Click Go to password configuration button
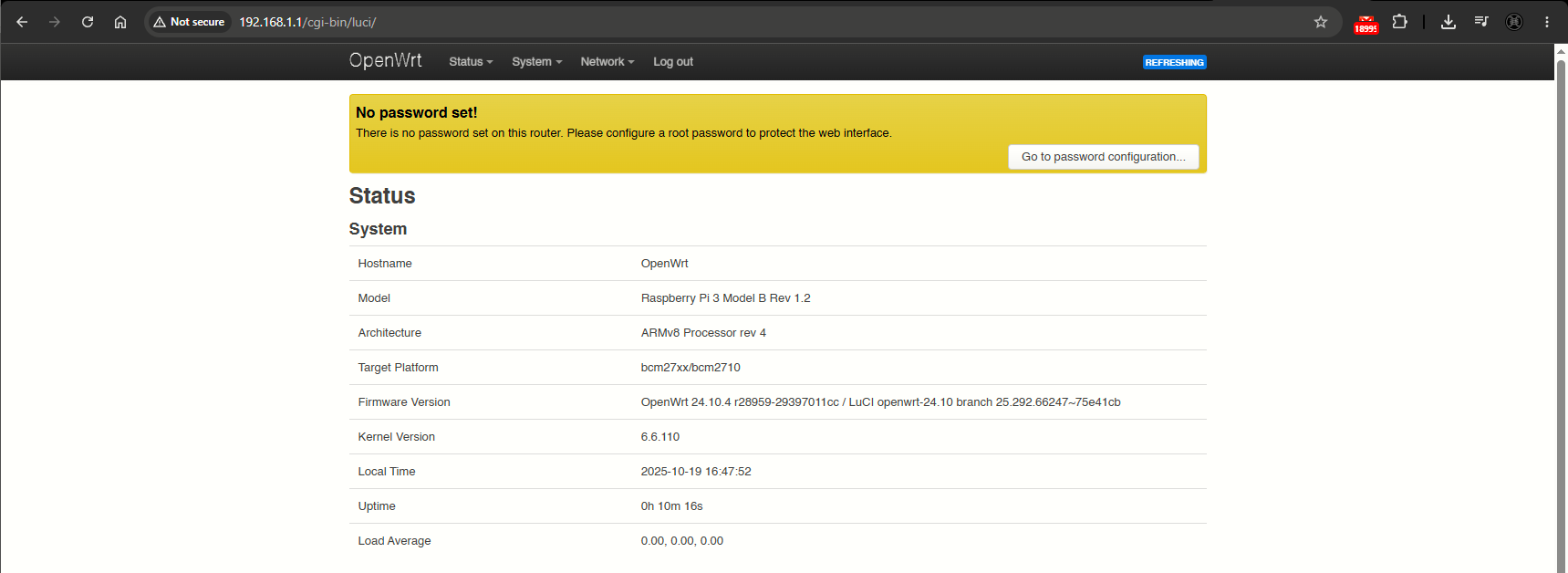Image resolution: width=1568 pixels, height=573 pixels. 1104,157
